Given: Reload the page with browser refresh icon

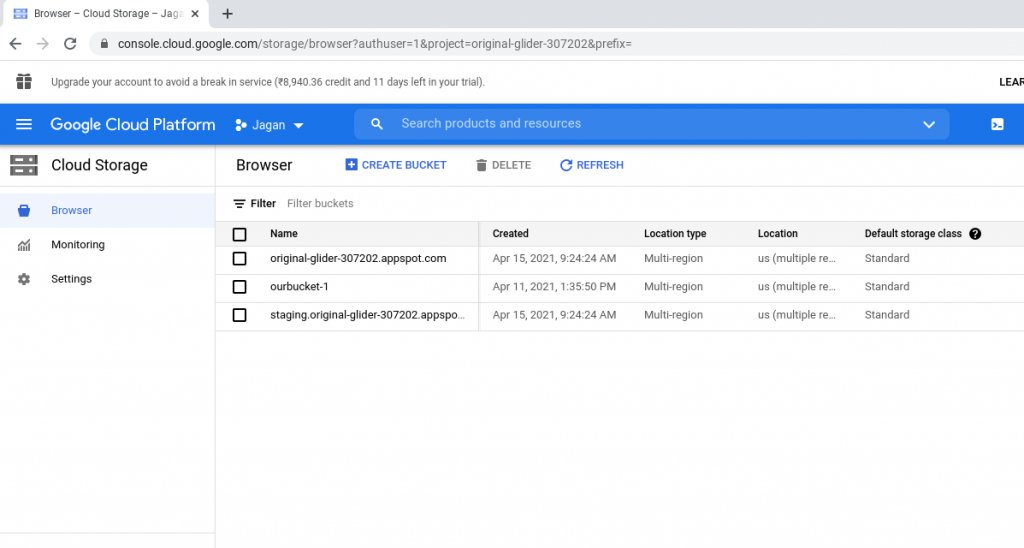Looking at the screenshot, I should [x=70, y=44].
